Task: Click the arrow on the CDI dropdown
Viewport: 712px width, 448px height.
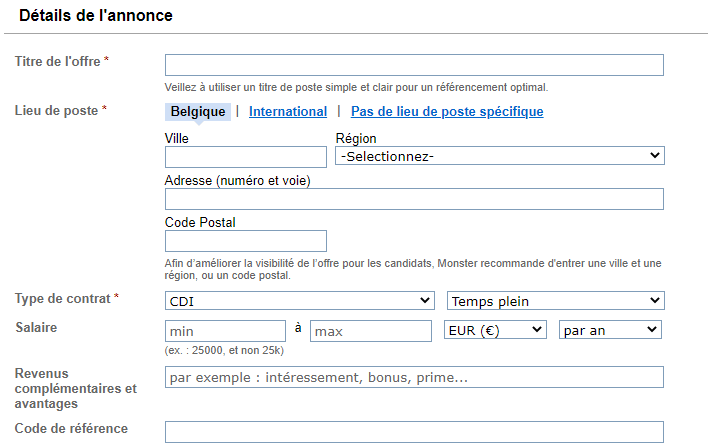Action: click(425, 300)
